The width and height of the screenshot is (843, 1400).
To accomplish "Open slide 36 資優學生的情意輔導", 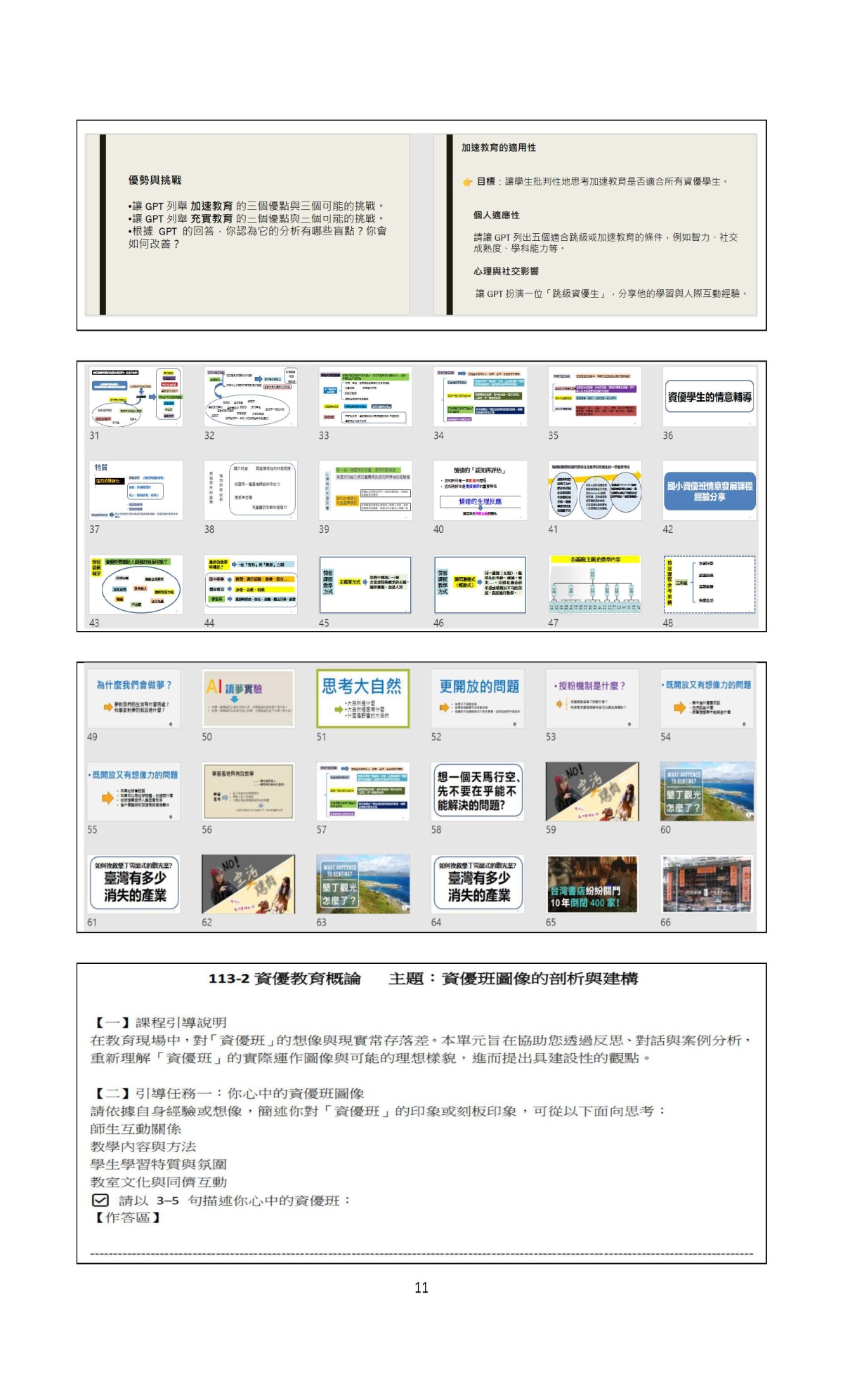I will tap(709, 397).
